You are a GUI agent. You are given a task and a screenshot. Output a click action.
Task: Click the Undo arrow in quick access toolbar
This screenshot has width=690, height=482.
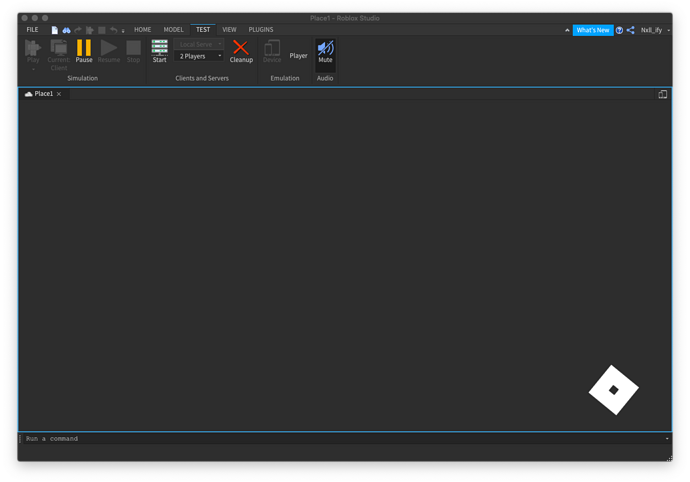point(114,30)
